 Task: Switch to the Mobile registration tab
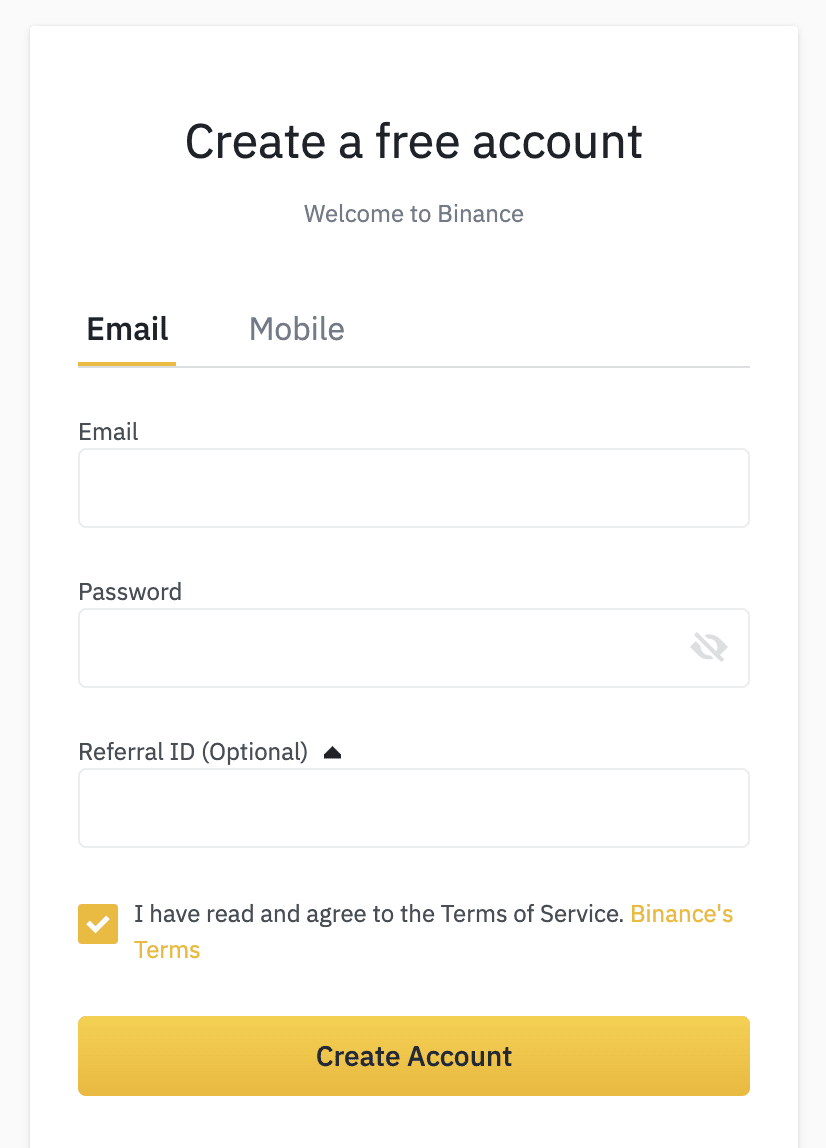(297, 329)
